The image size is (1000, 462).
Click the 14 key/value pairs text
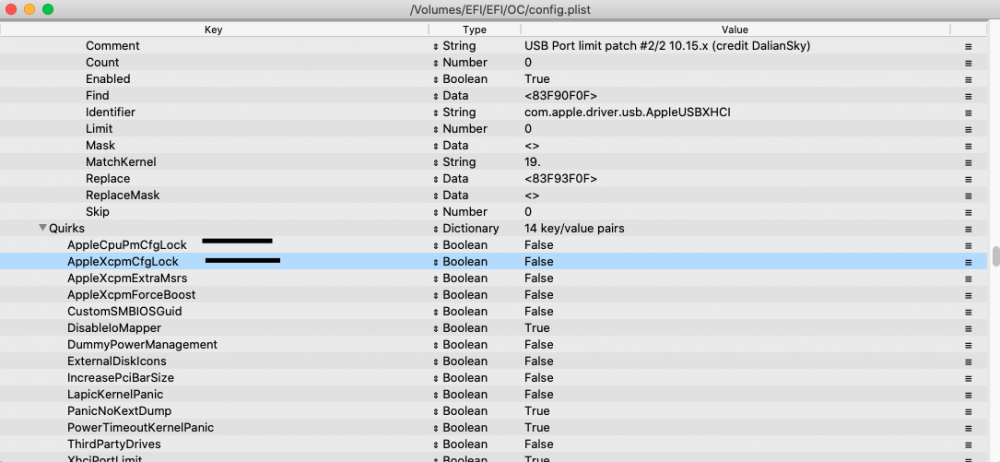[x=573, y=228]
